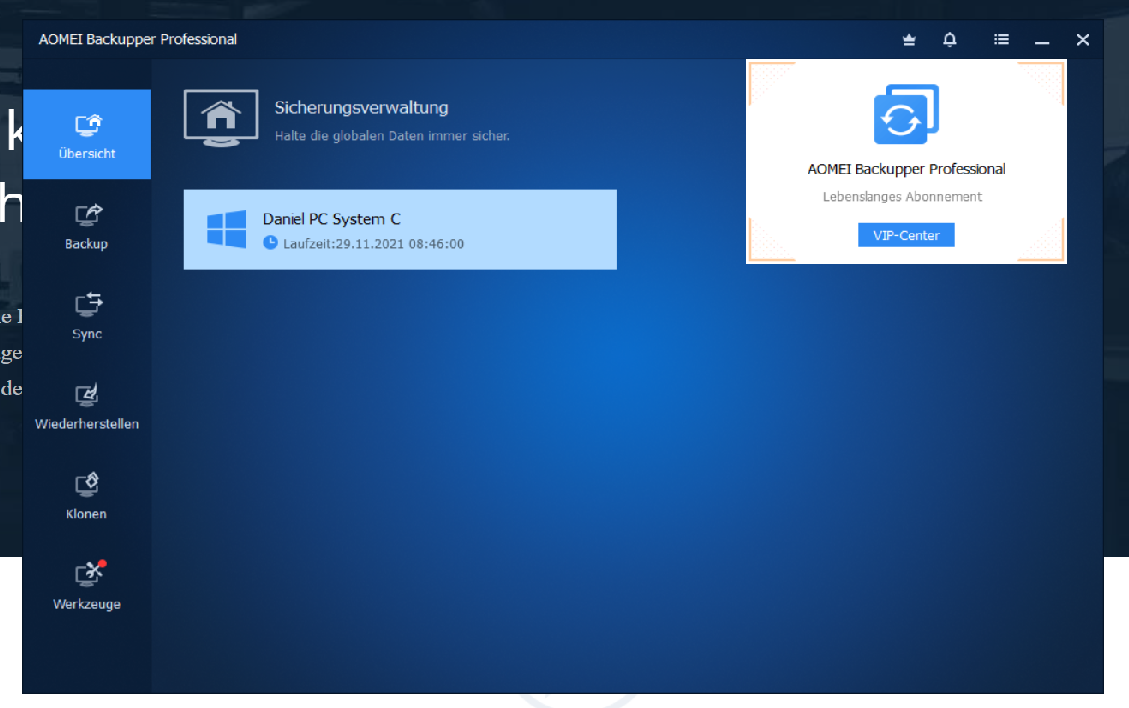Image resolution: width=1129 pixels, height=708 pixels.
Task: Close the AOMEI Backupper window
Action: [1082, 40]
